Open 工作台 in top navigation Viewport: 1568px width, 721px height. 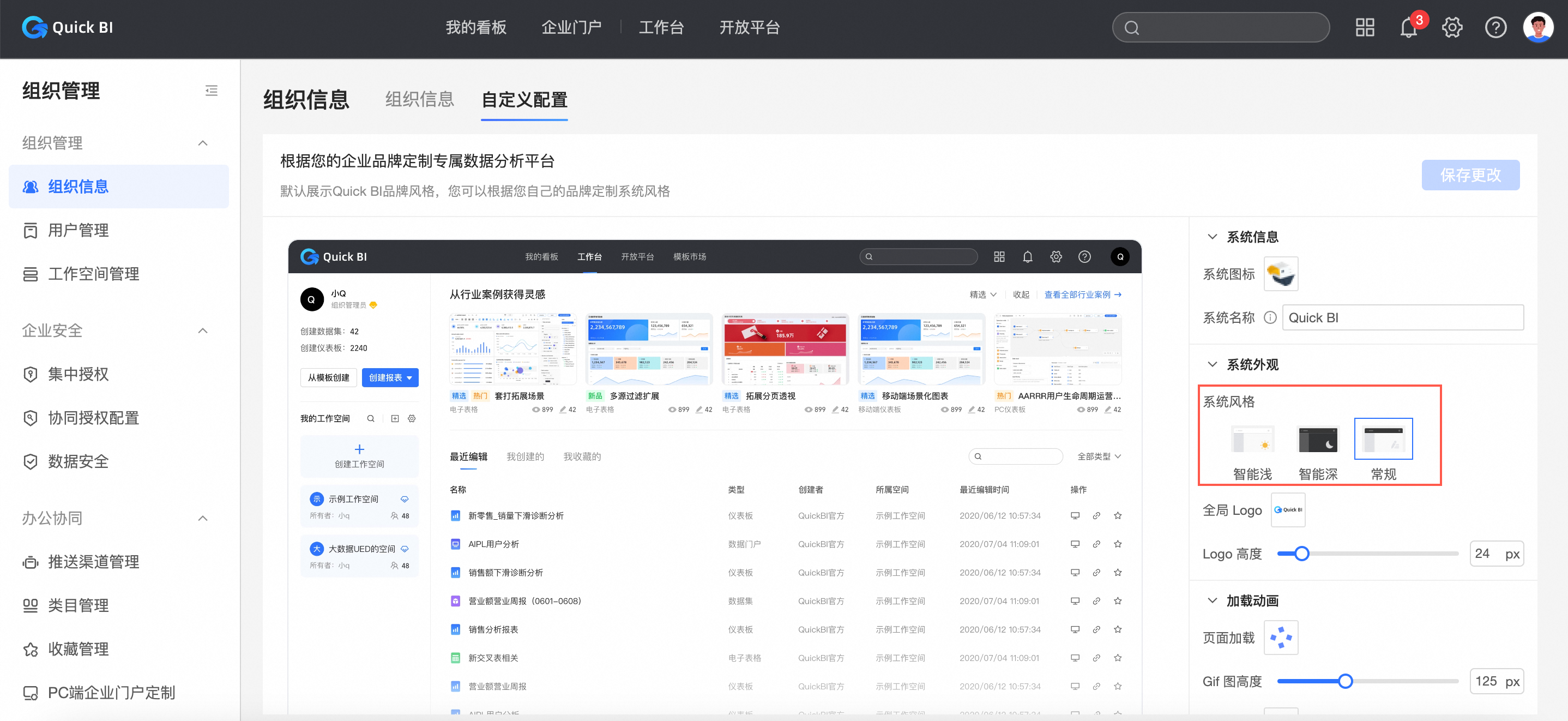[x=661, y=27]
